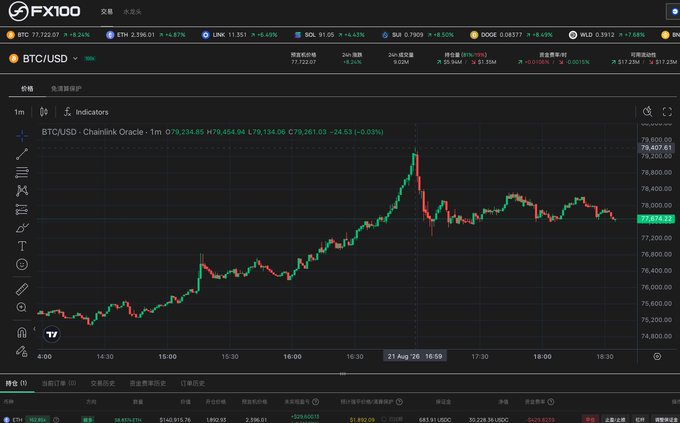Select the crosshair cursor tool

click(x=22, y=136)
